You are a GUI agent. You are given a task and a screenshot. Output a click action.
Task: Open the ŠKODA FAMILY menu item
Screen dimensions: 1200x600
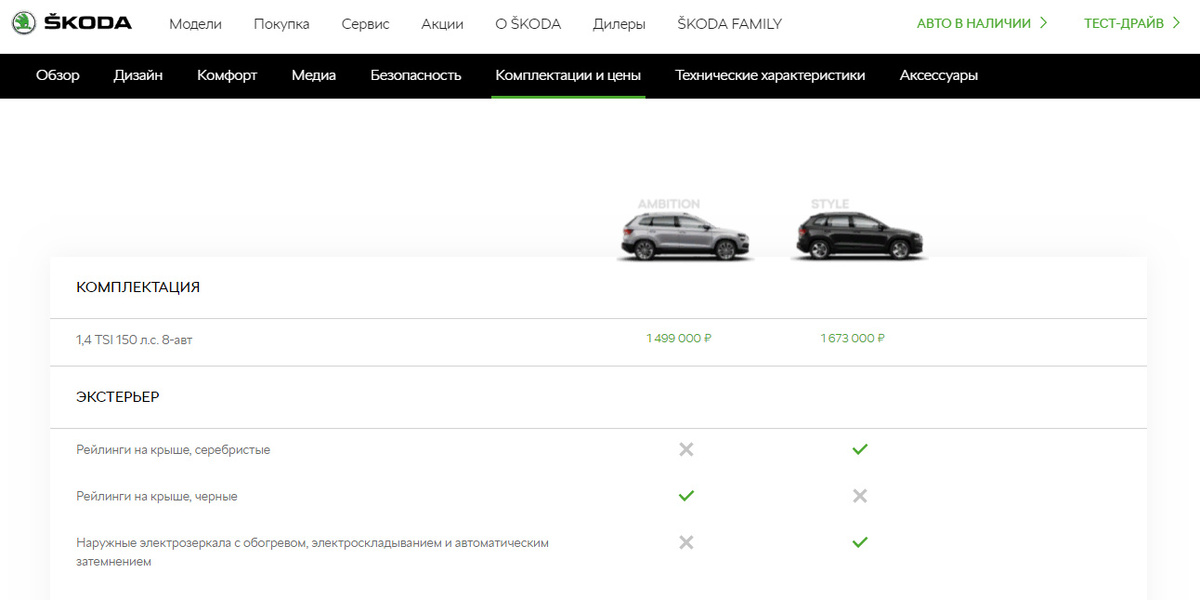tap(729, 24)
